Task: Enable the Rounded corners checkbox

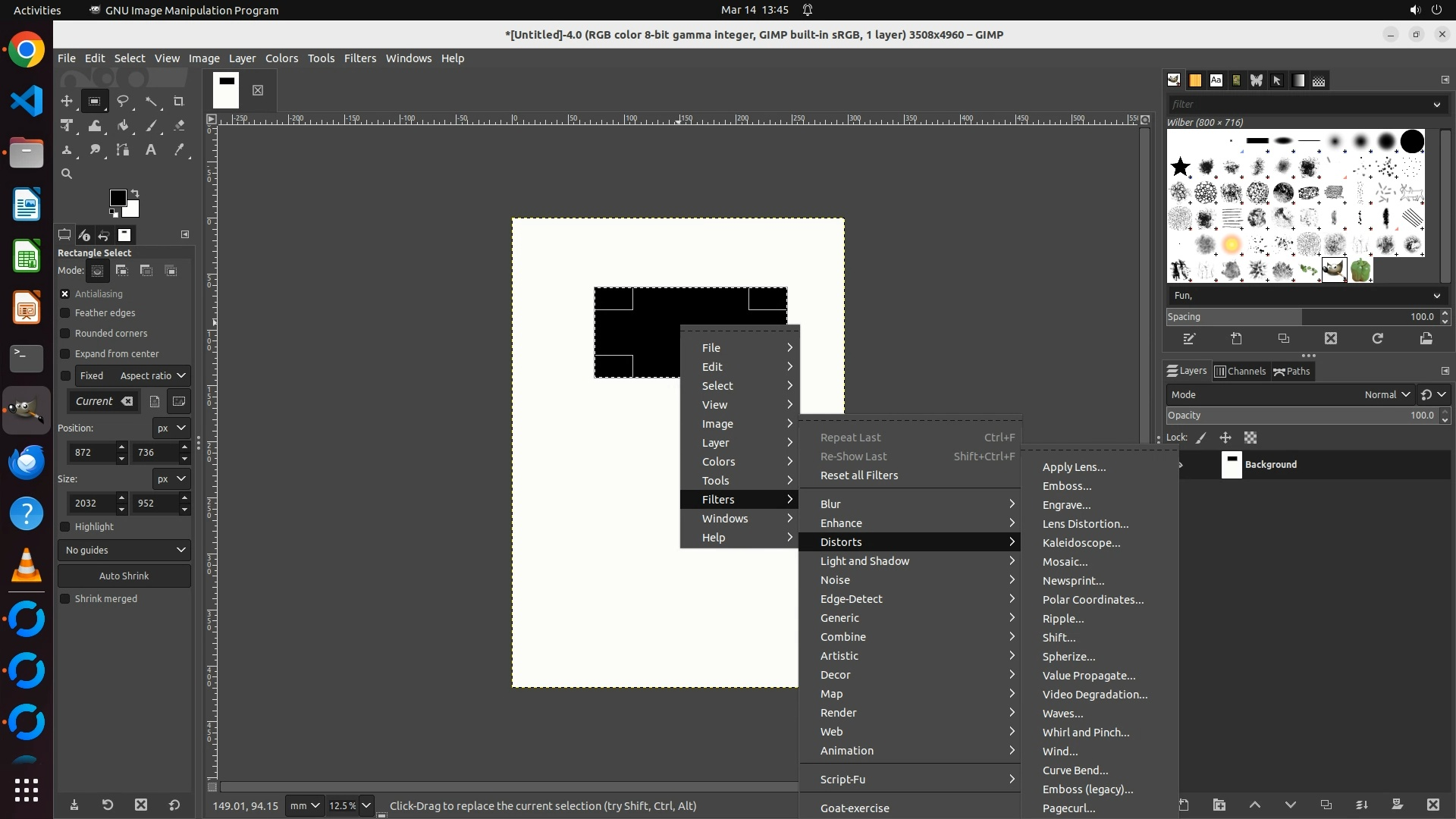Action: pos(65,333)
